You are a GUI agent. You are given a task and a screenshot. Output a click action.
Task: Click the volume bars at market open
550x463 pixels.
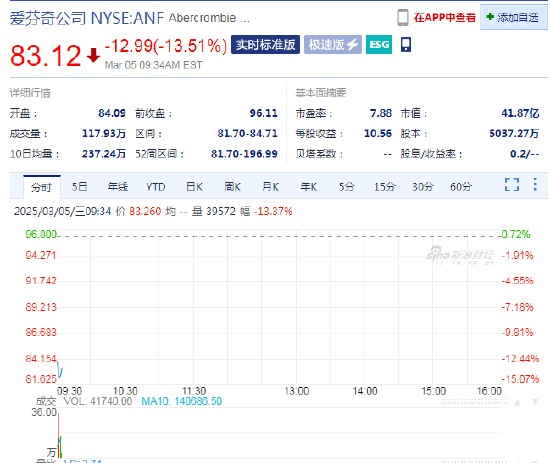point(60,436)
